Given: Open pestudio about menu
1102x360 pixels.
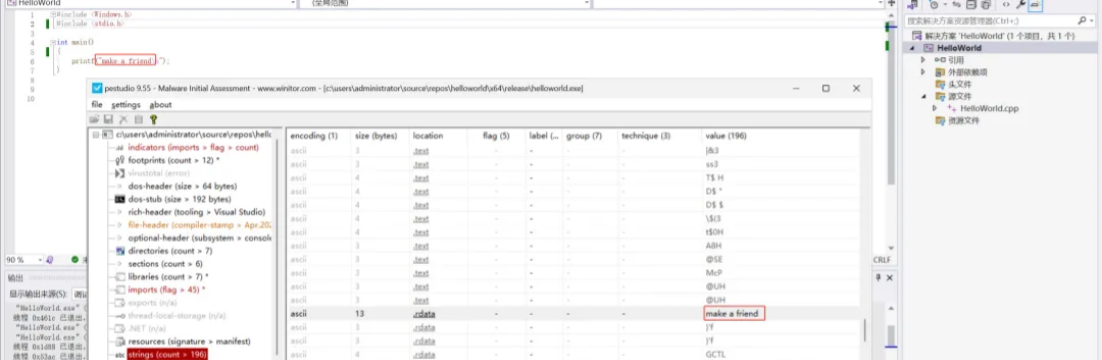Looking at the screenshot, I should [160, 105].
